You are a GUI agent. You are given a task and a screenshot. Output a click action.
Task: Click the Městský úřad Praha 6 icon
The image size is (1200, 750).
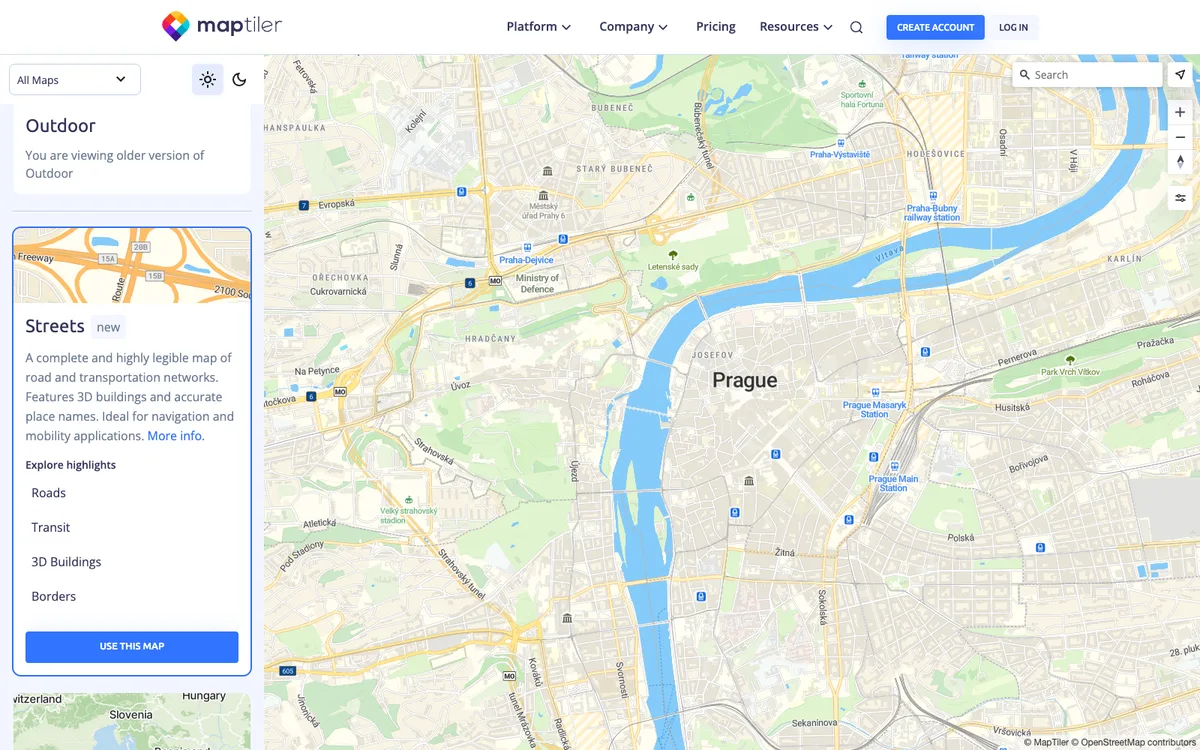tap(544, 195)
